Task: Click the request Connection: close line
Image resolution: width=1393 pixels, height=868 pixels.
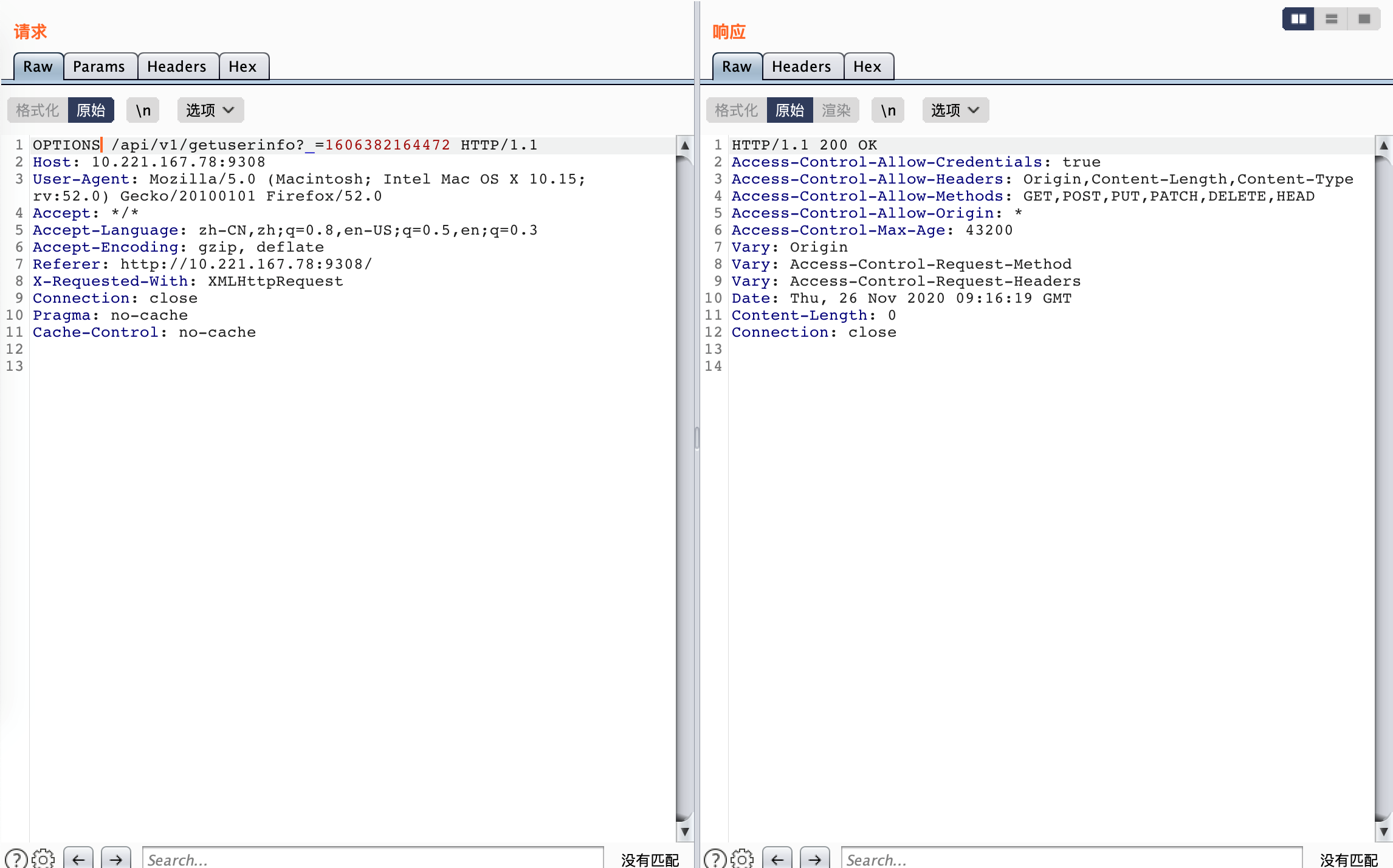Action: coord(115,298)
